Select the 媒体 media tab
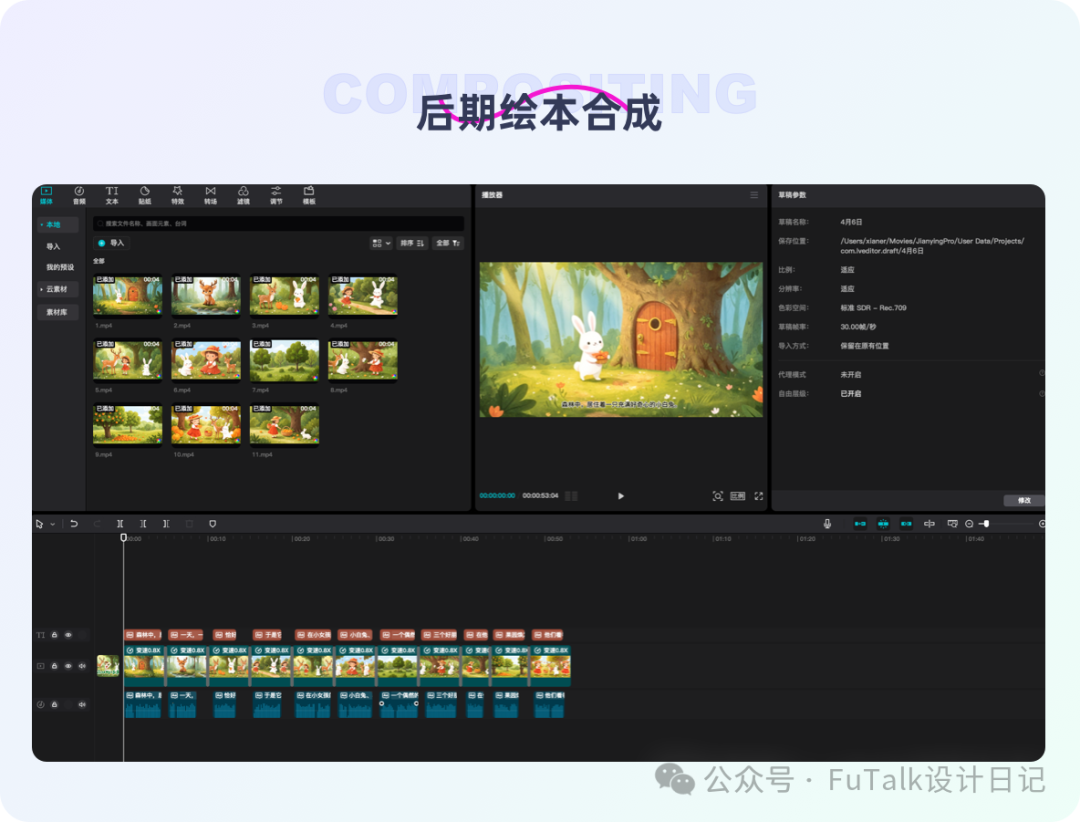The width and height of the screenshot is (1080, 822). 46,195
